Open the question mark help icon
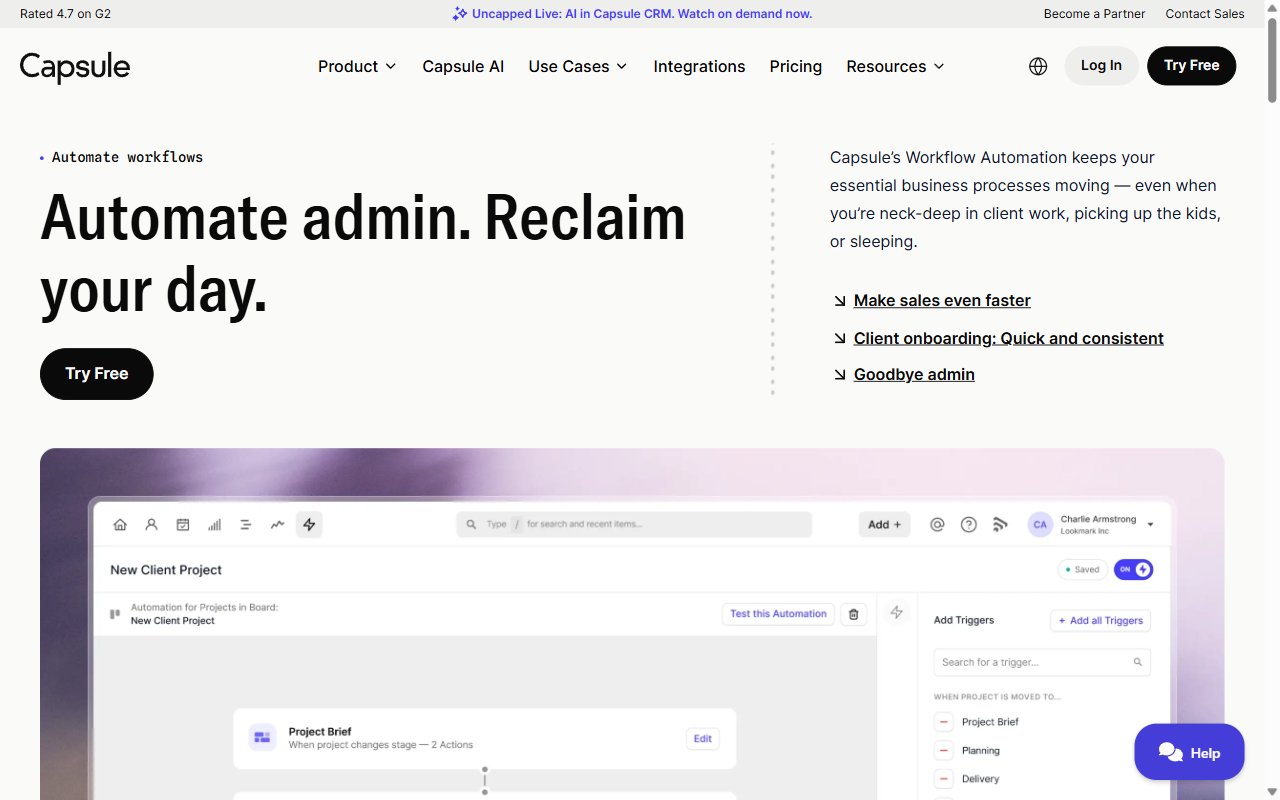 [x=968, y=524]
